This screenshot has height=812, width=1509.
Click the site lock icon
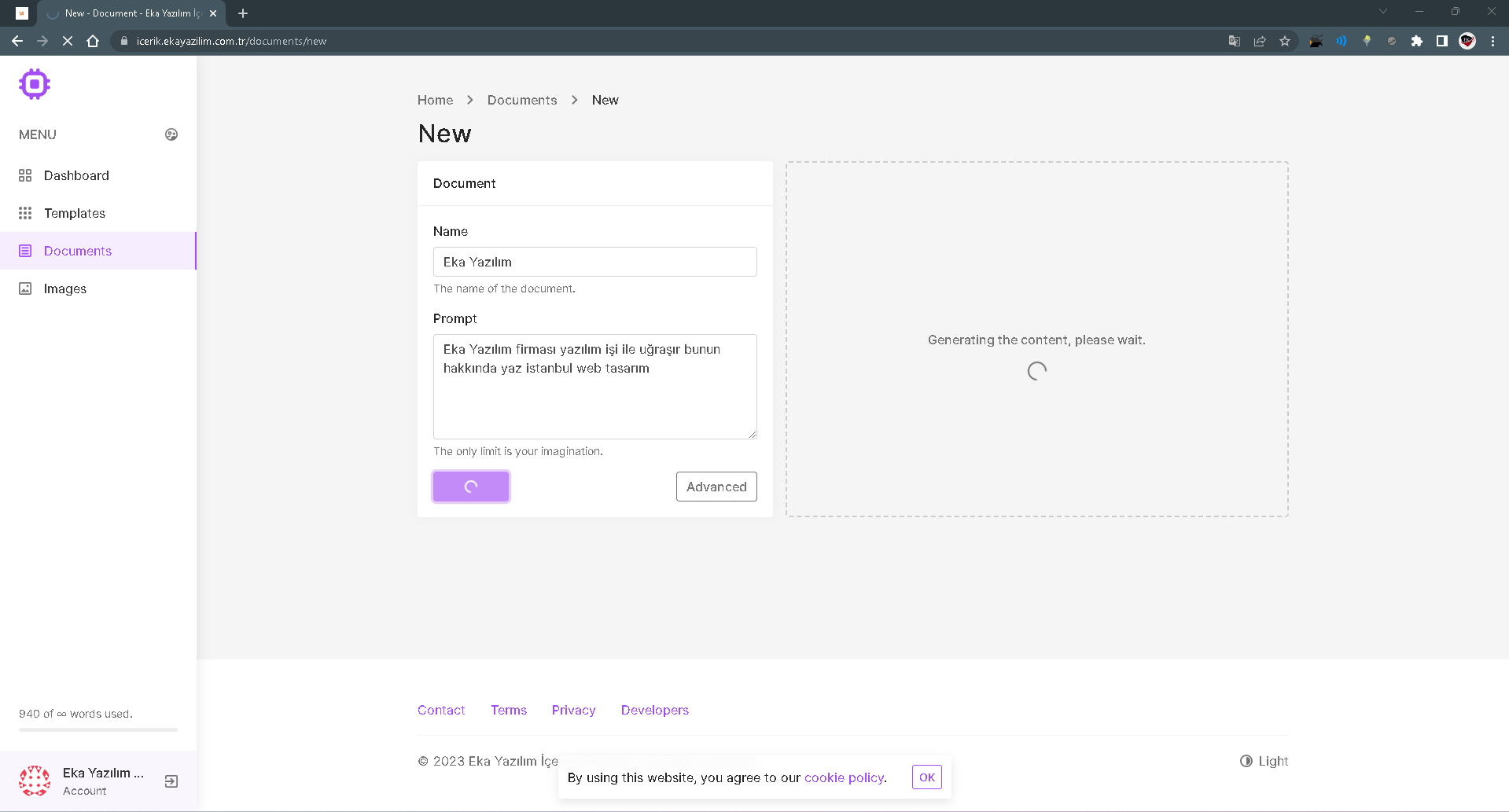pyautogui.click(x=124, y=41)
